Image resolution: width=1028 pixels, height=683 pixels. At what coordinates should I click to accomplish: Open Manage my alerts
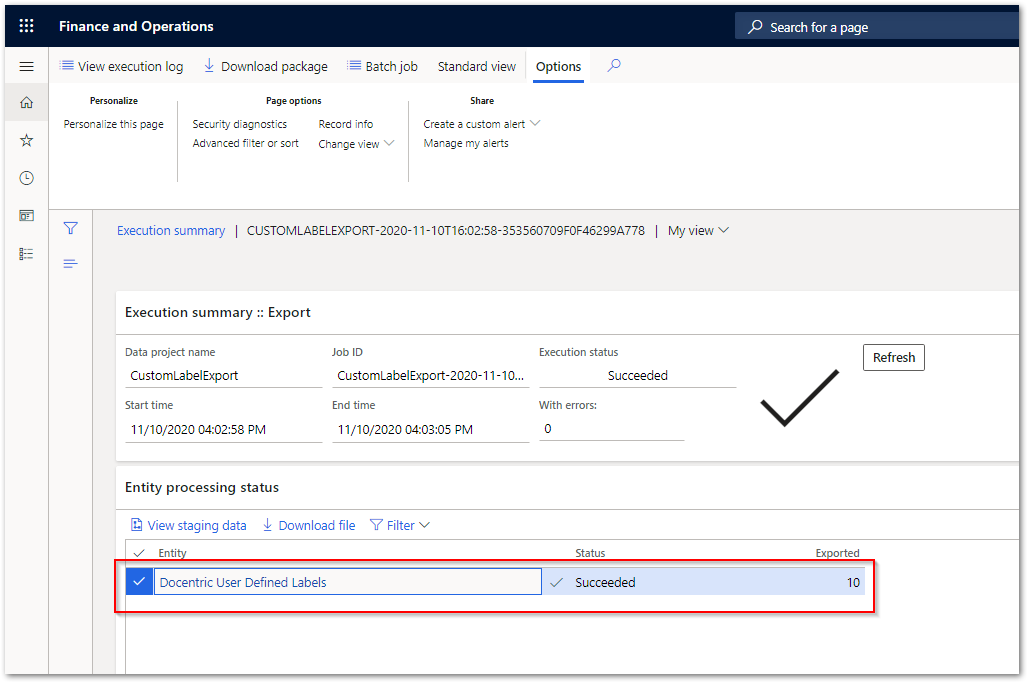pyautogui.click(x=465, y=143)
